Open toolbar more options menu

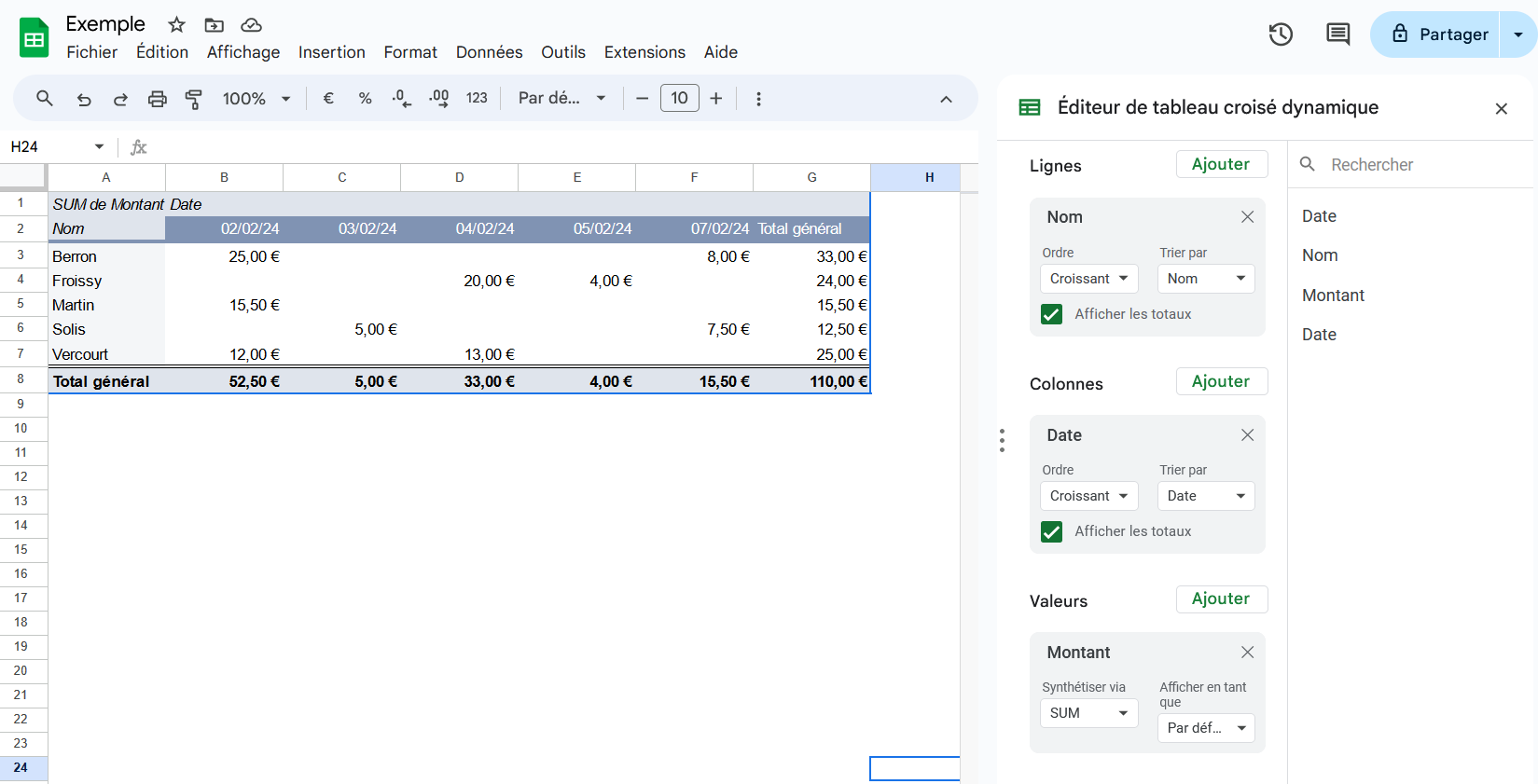point(758,98)
